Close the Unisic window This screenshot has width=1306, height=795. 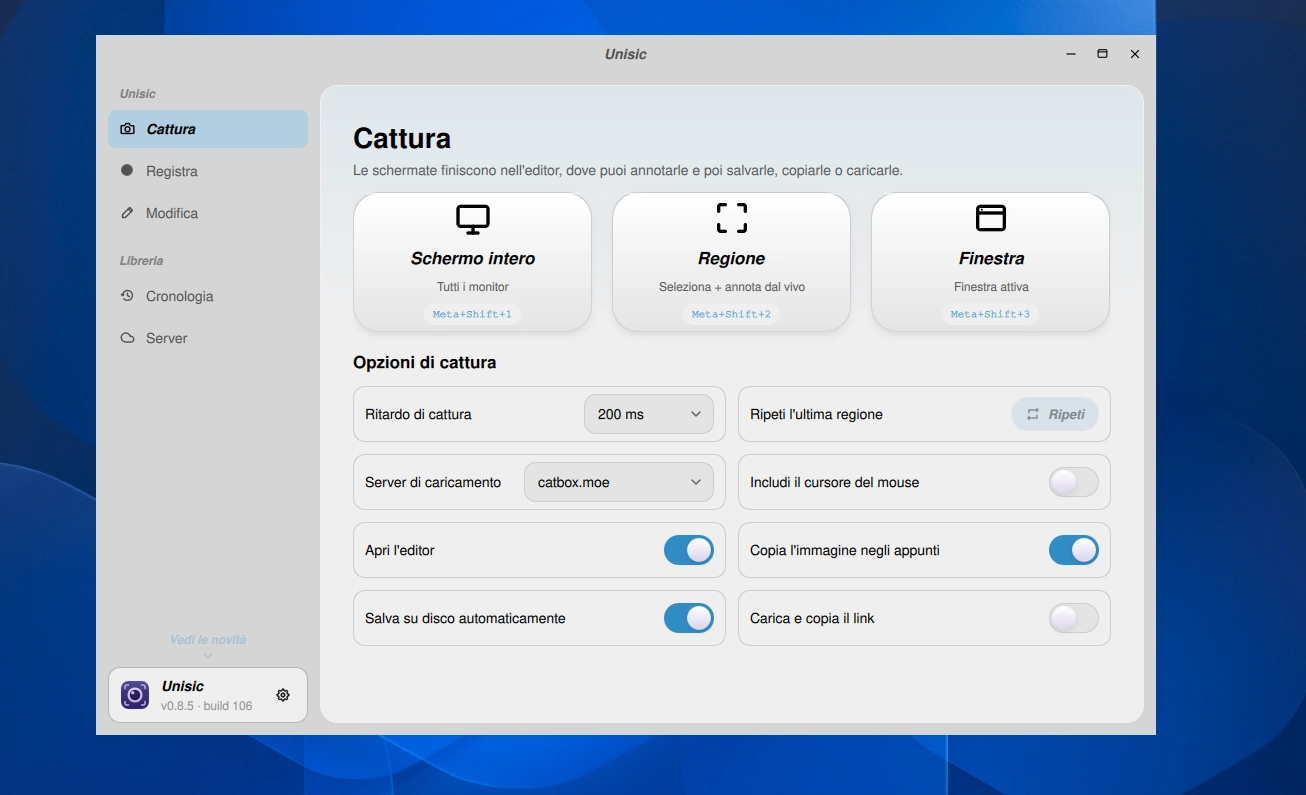[1135, 54]
